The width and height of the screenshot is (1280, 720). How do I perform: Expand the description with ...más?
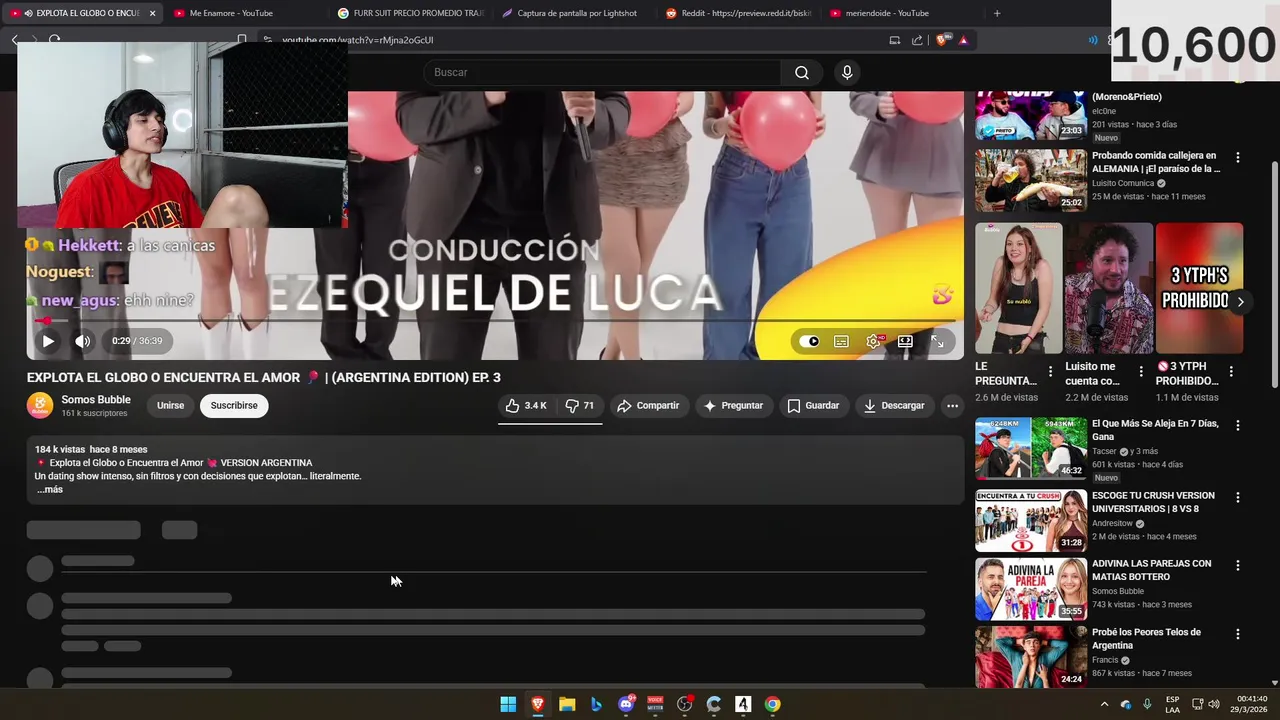coord(50,489)
